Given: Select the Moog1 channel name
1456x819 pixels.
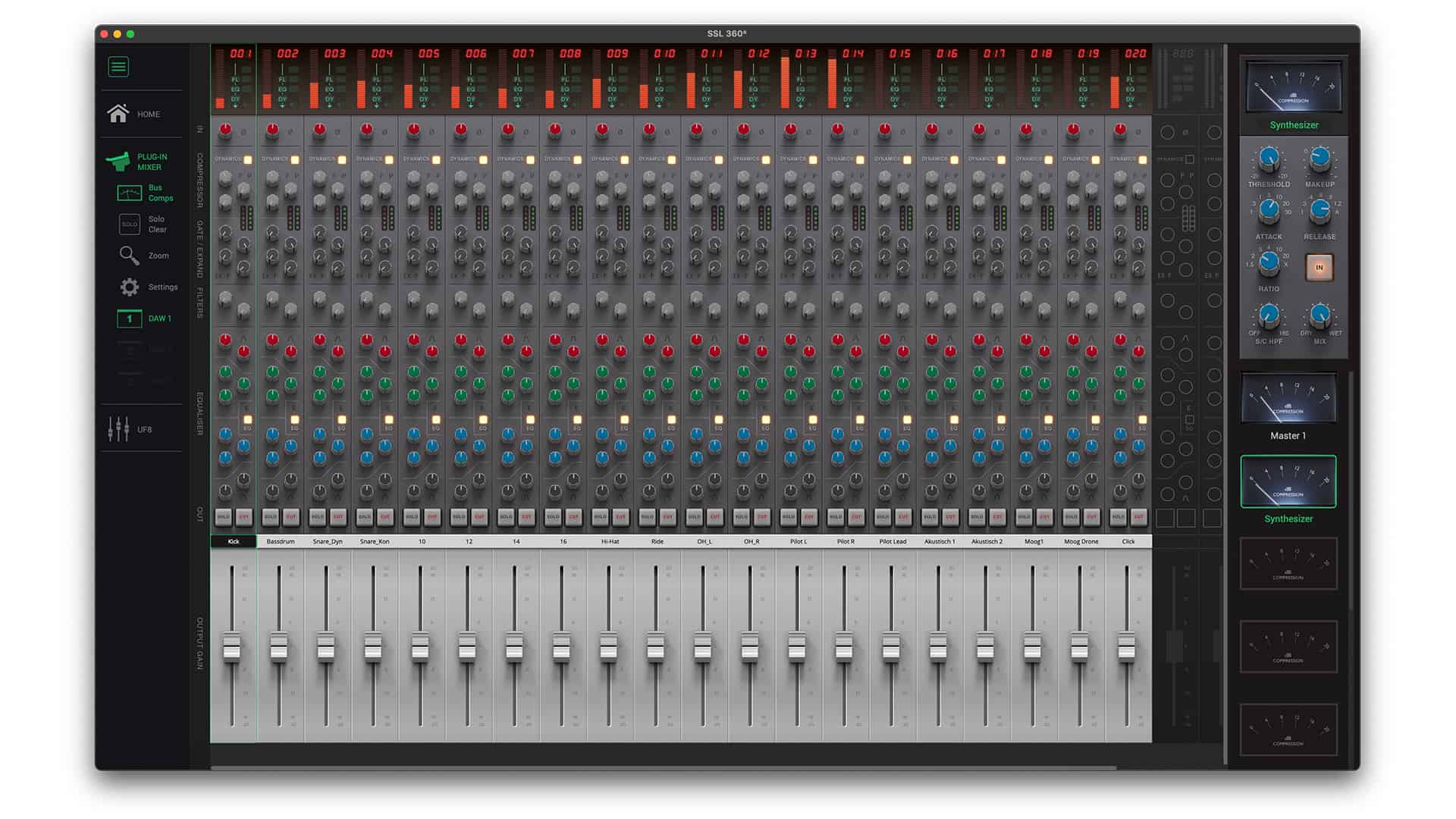Looking at the screenshot, I should [x=1034, y=541].
